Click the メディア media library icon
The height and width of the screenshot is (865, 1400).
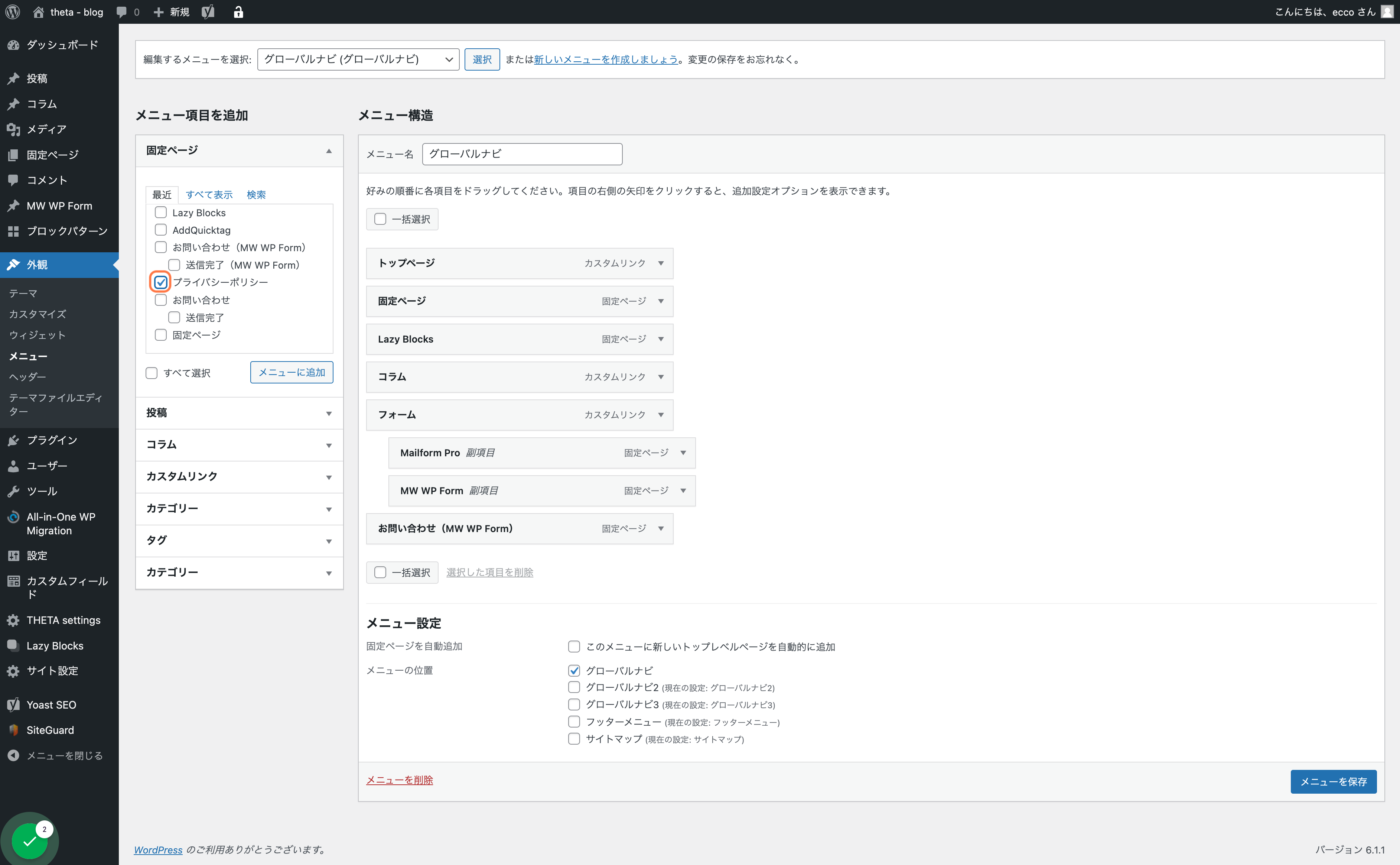(x=14, y=129)
